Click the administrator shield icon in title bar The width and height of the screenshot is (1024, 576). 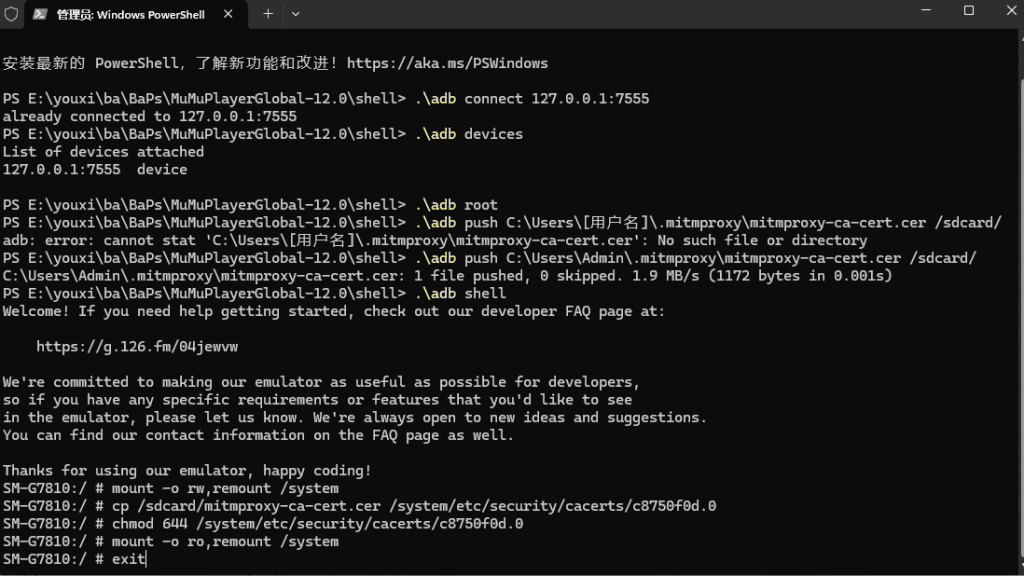coord(11,14)
